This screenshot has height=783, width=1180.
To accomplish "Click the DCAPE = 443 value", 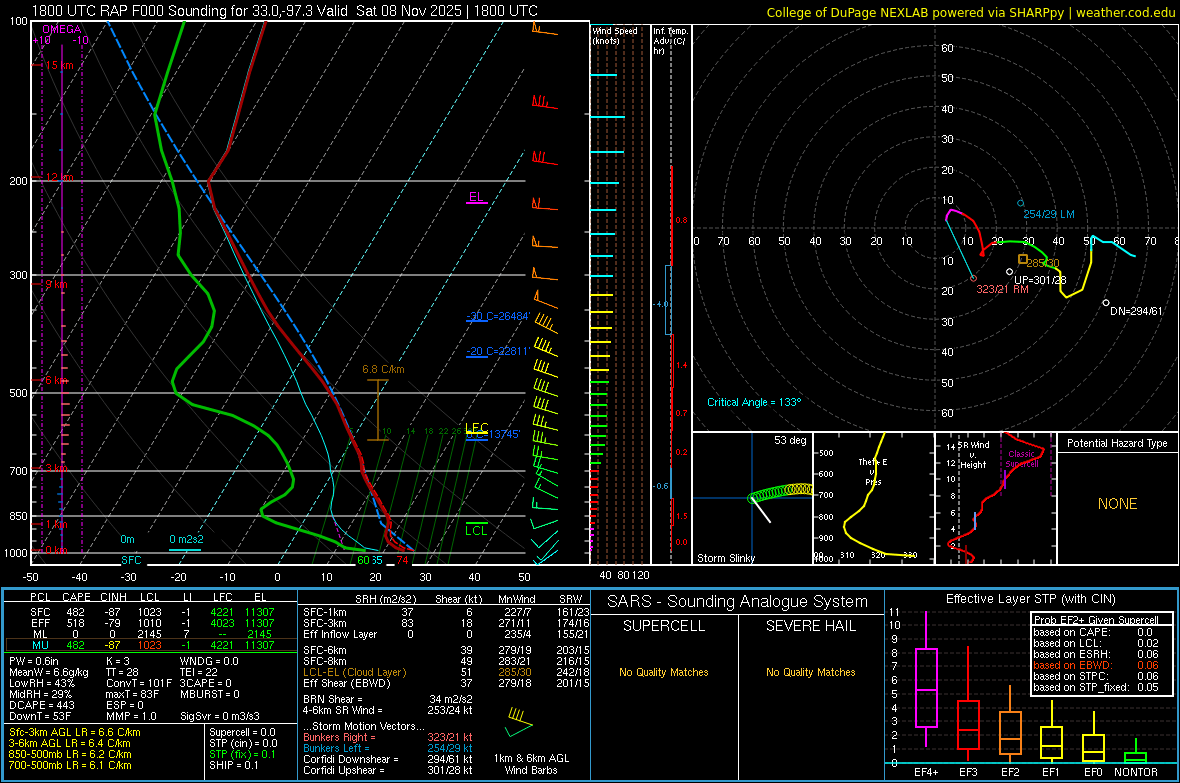I will click(41, 705).
